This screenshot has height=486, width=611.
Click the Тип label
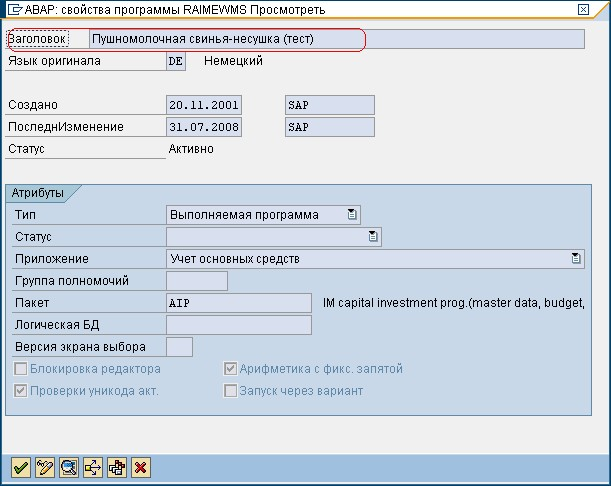pos(25,215)
